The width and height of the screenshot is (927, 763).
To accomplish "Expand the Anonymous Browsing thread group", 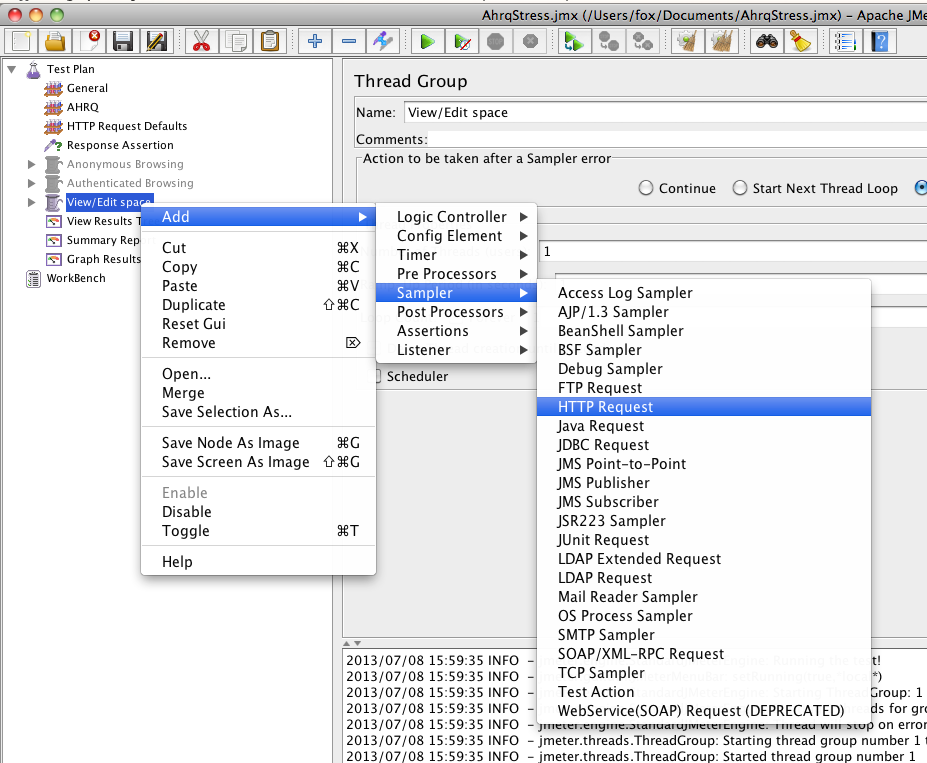I will (32, 164).
